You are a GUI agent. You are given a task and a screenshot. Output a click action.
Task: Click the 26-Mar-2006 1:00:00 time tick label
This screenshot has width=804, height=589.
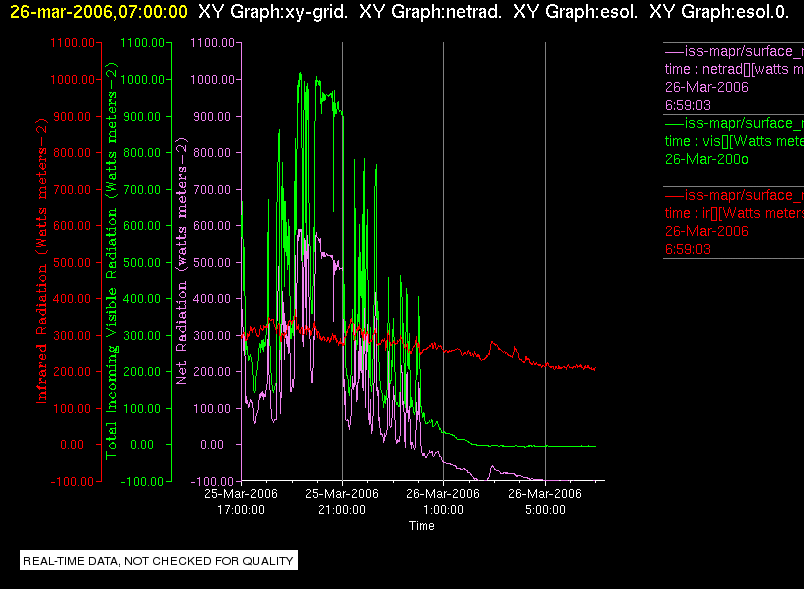coord(443,501)
